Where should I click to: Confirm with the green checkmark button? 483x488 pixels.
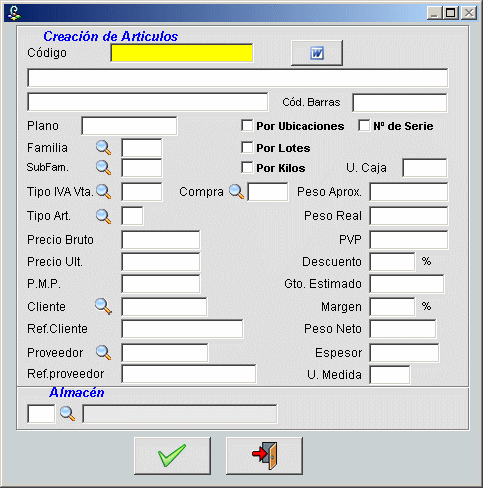pos(172,456)
